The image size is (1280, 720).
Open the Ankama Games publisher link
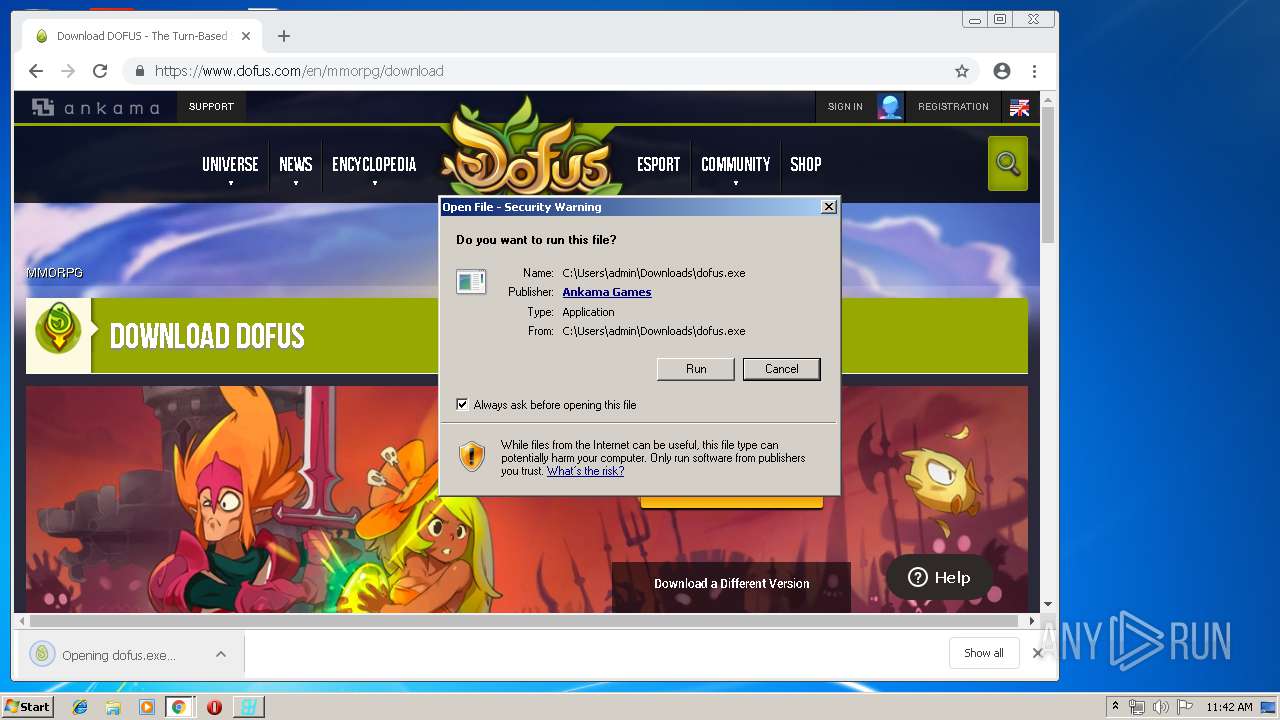(607, 292)
